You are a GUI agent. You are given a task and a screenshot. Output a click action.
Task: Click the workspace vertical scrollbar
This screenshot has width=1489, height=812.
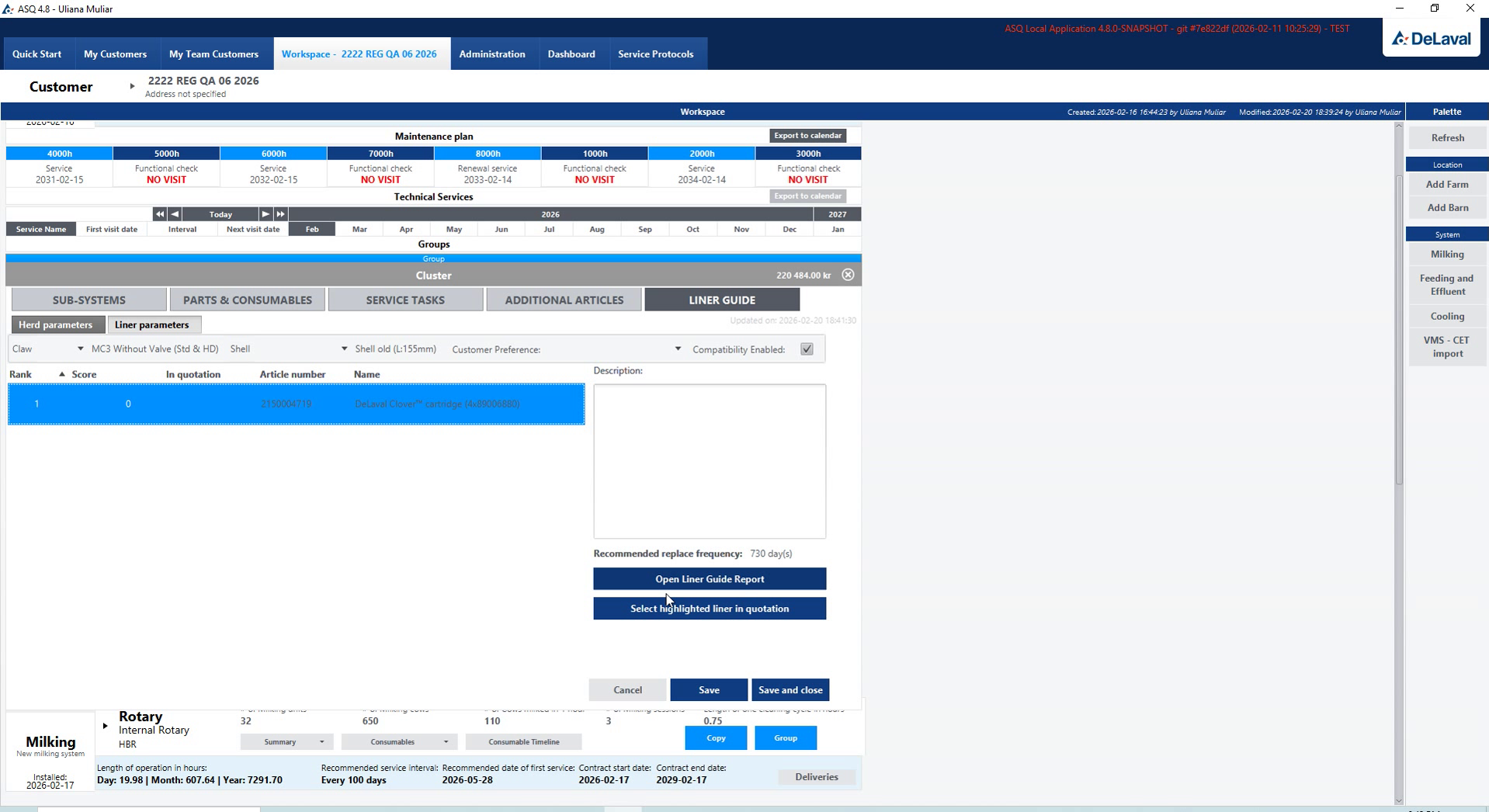point(1399,330)
